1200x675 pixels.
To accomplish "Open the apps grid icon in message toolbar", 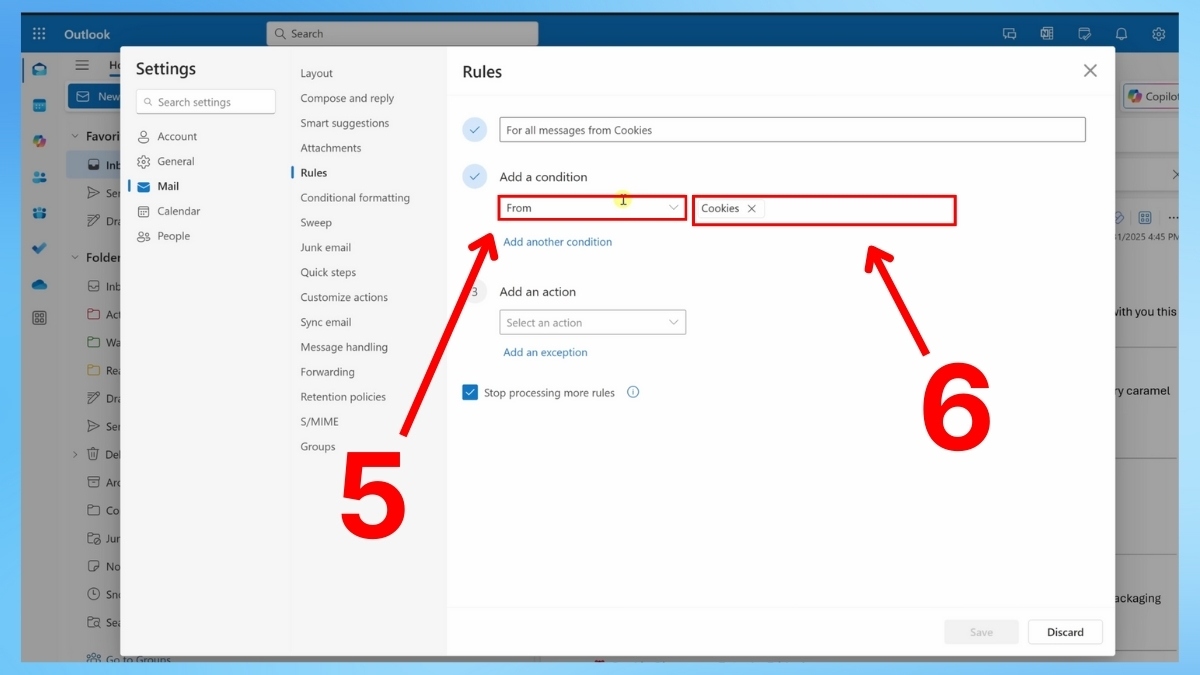I will [1145, 217].
